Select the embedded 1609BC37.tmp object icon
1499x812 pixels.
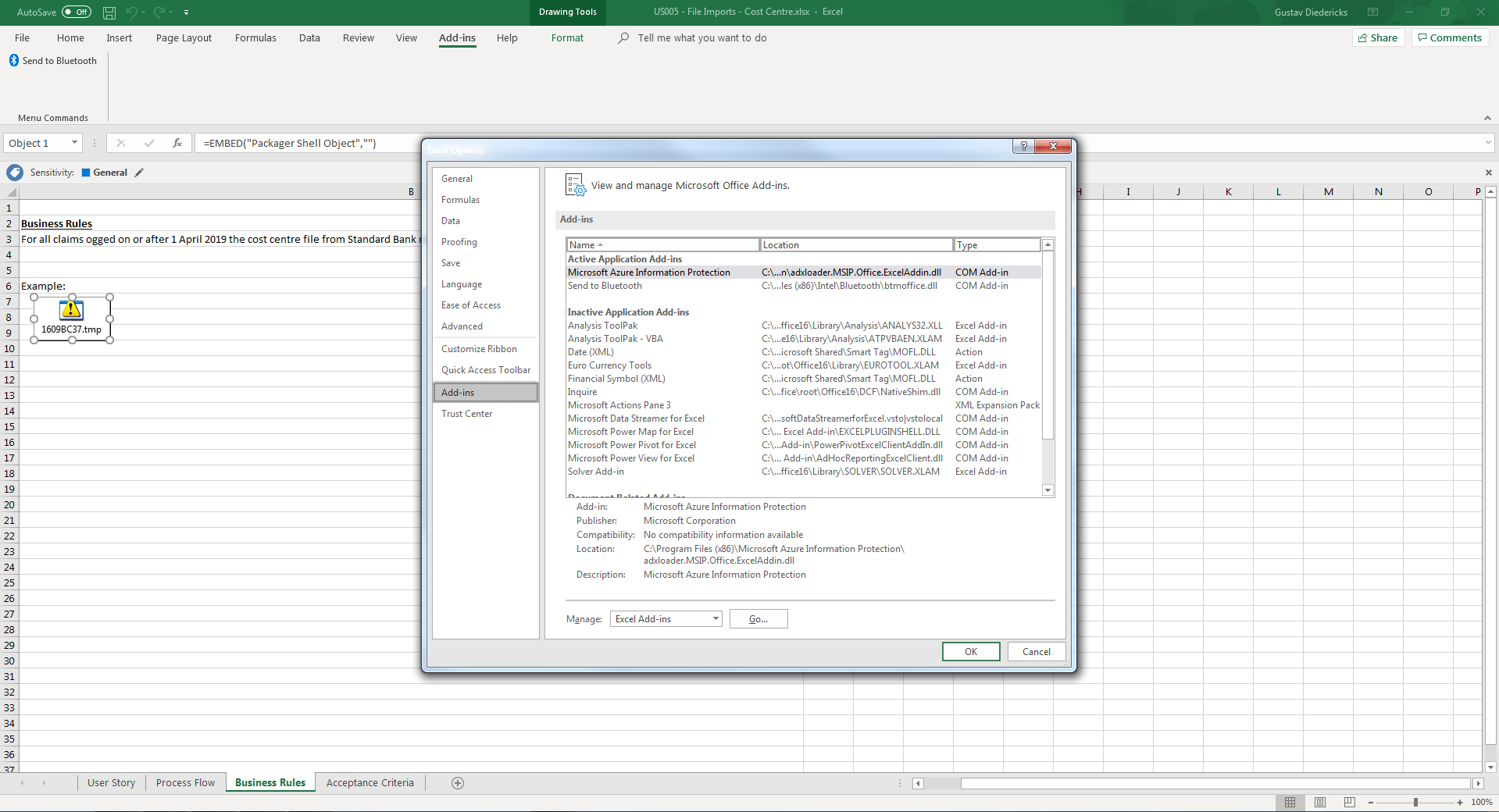(x=72, y=311)
